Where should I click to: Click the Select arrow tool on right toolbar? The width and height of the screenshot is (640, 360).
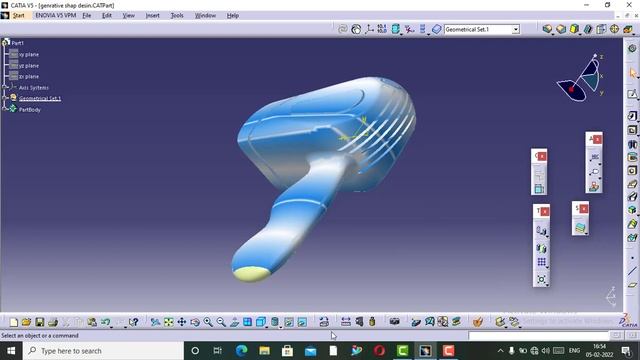coord(632,73)
